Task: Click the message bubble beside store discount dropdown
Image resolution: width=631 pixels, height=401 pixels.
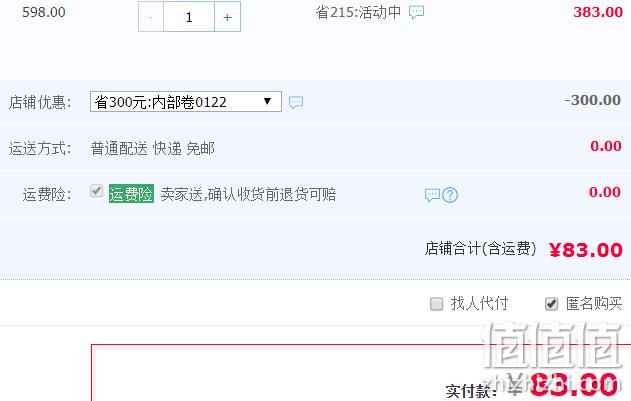Action: (296, 103)
